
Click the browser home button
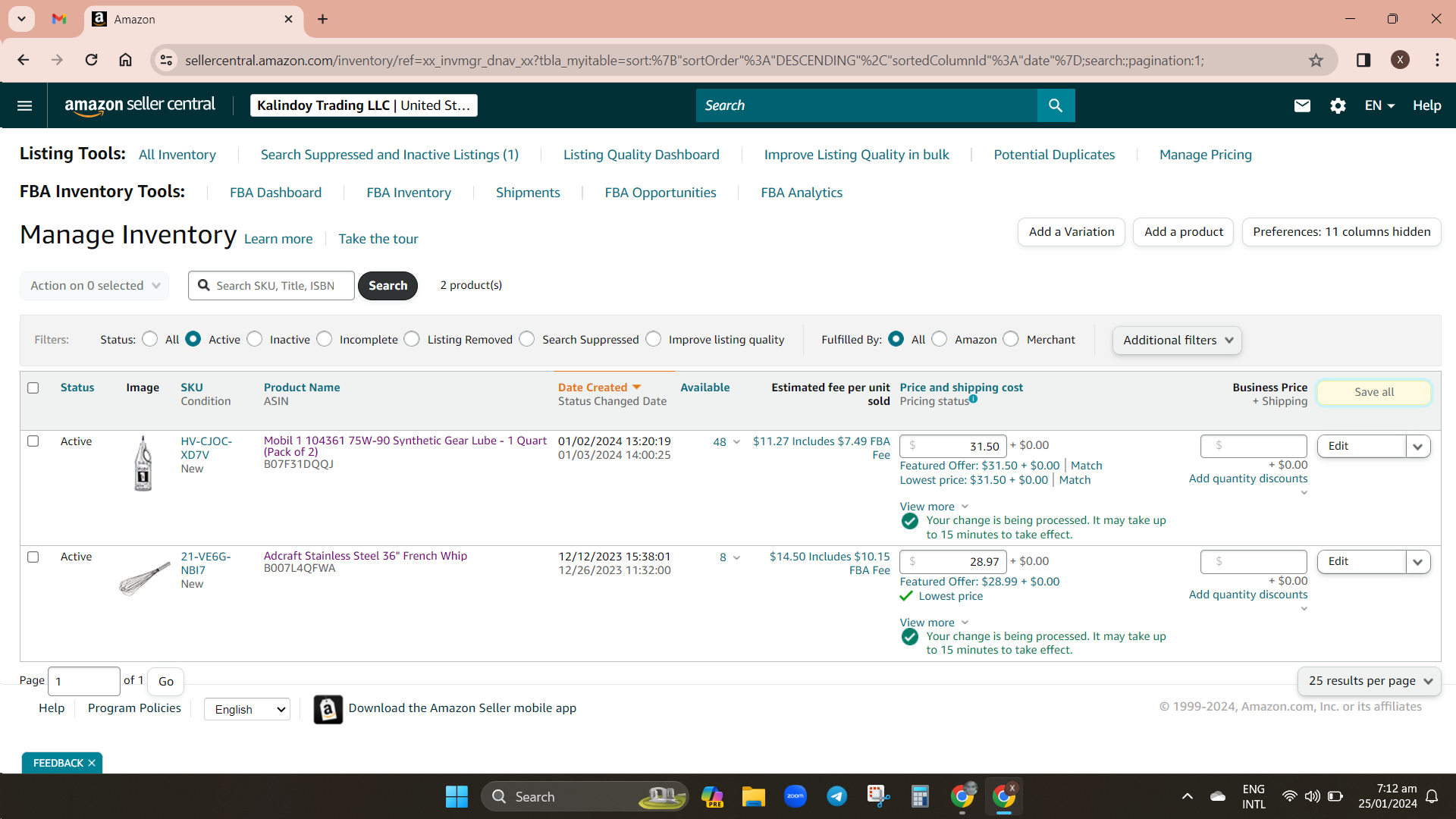pos(125,60)
